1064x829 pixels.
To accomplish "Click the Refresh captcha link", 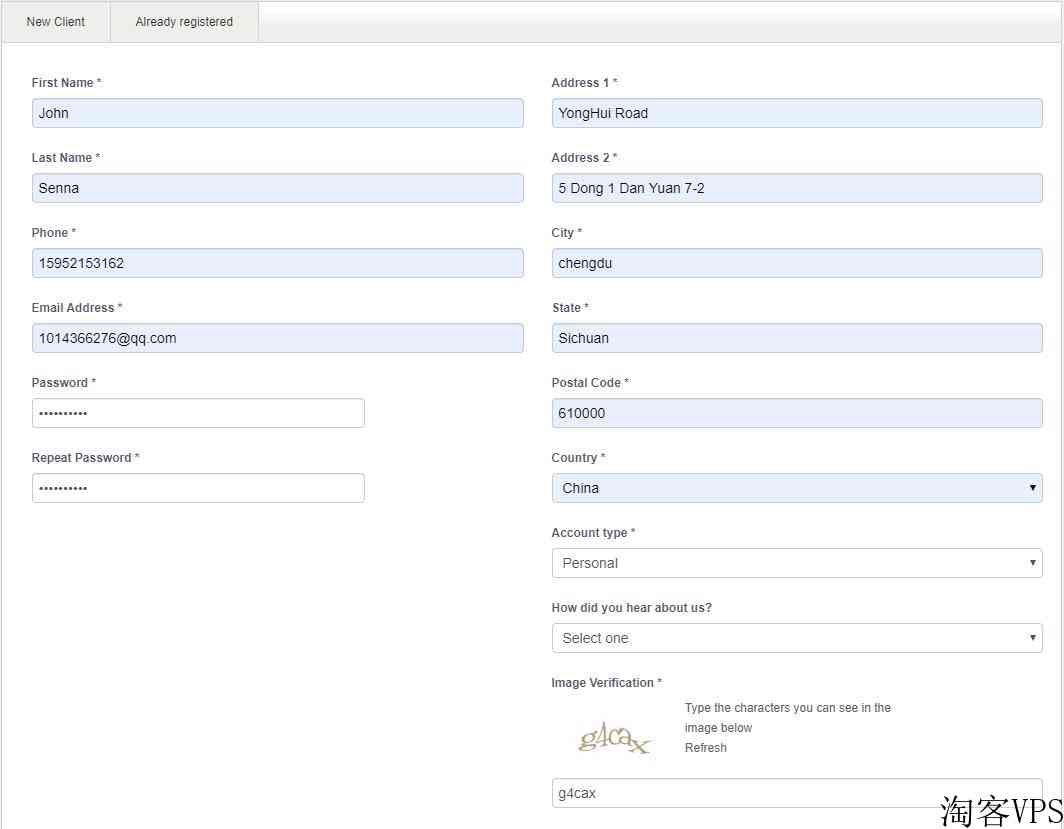I will click(x=706, y=748).
